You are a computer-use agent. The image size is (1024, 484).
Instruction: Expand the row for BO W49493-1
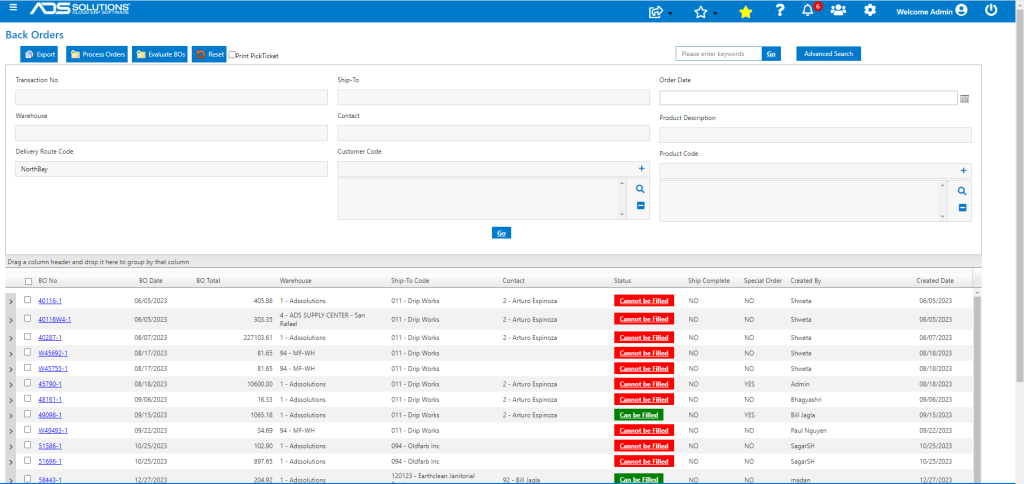[10, 431]
